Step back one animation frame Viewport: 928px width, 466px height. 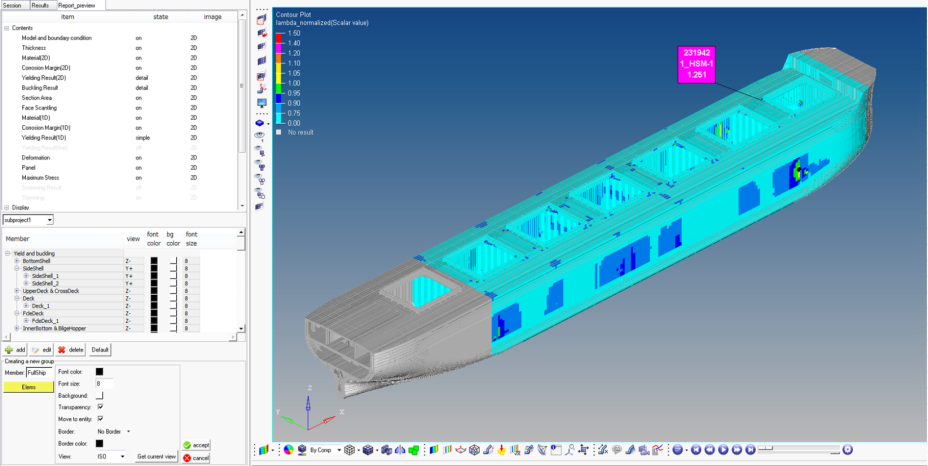coord(710,449)
